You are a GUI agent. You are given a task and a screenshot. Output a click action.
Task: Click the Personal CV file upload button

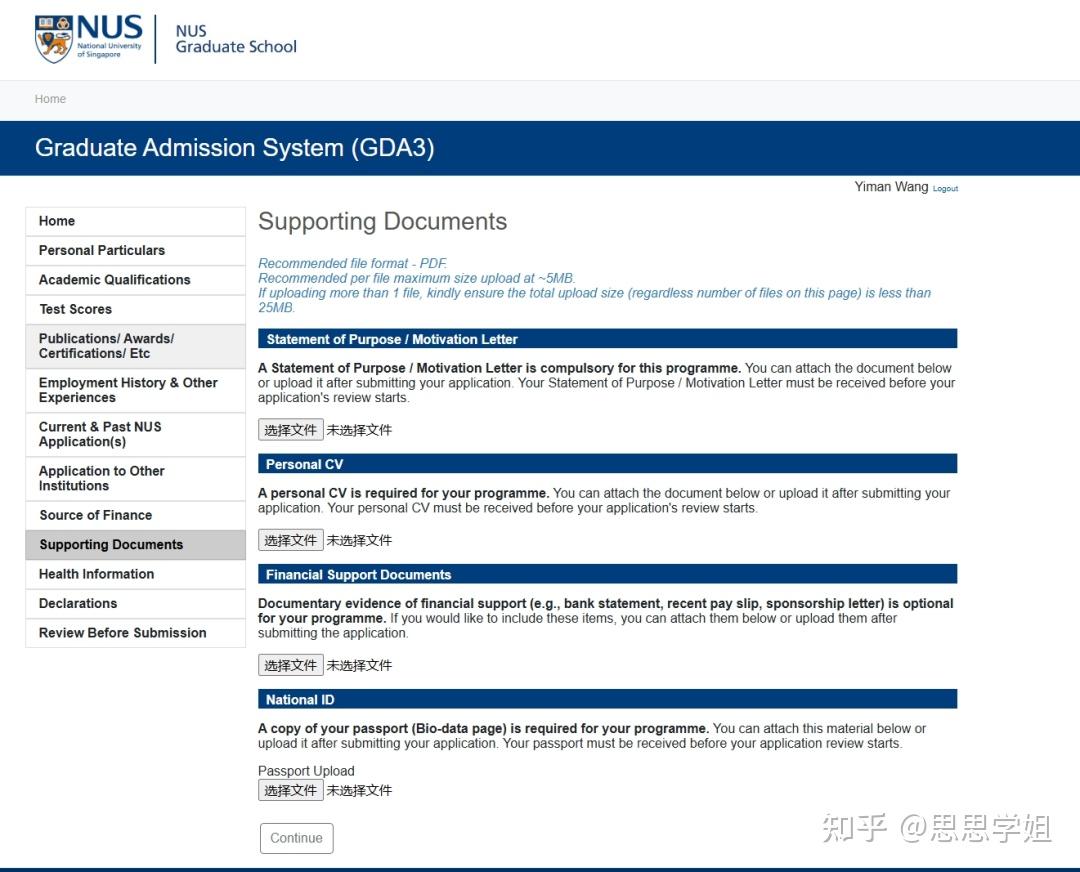[x=290, y=539]
